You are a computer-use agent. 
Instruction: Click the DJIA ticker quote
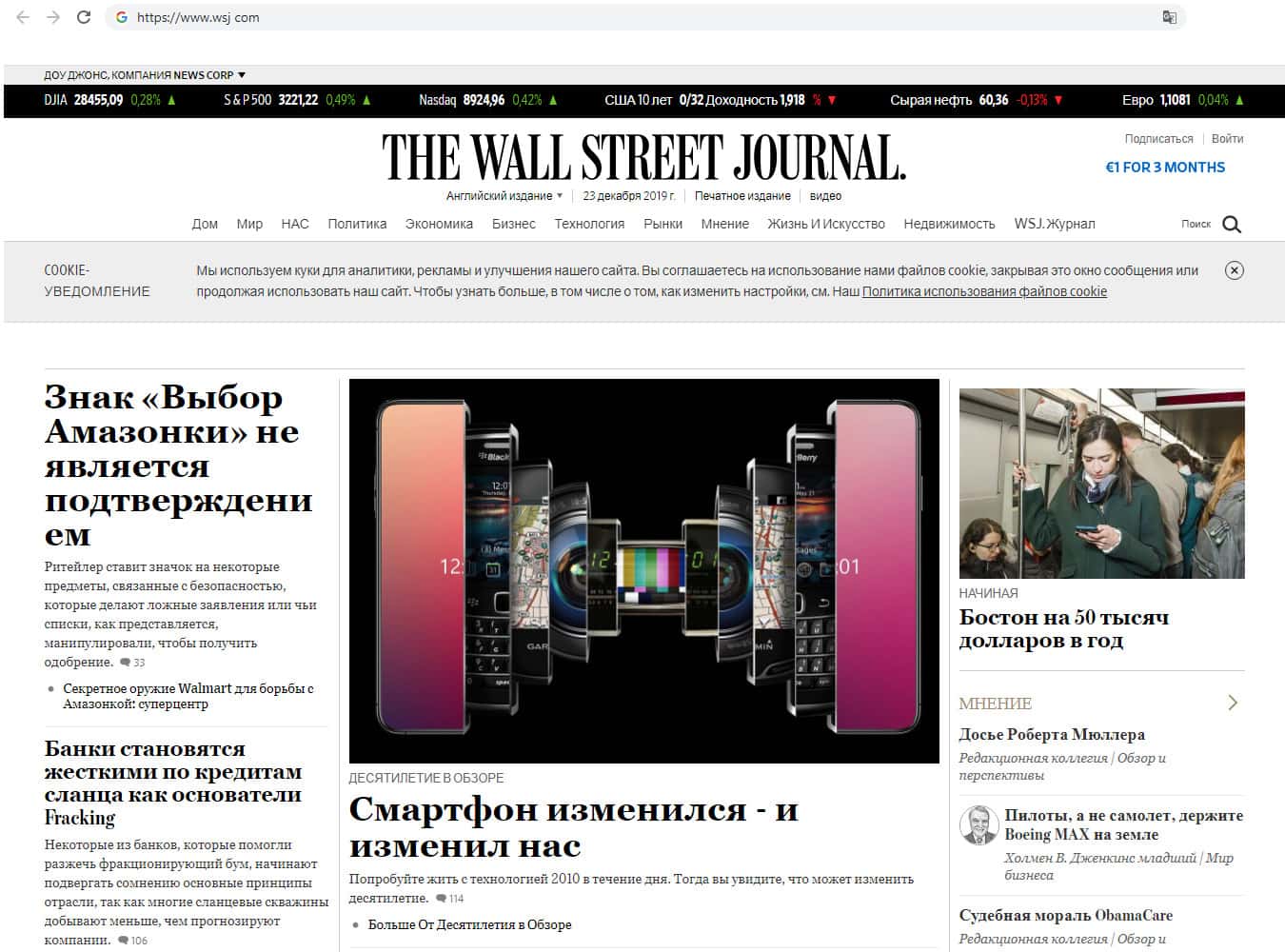(x=110, y=100)
